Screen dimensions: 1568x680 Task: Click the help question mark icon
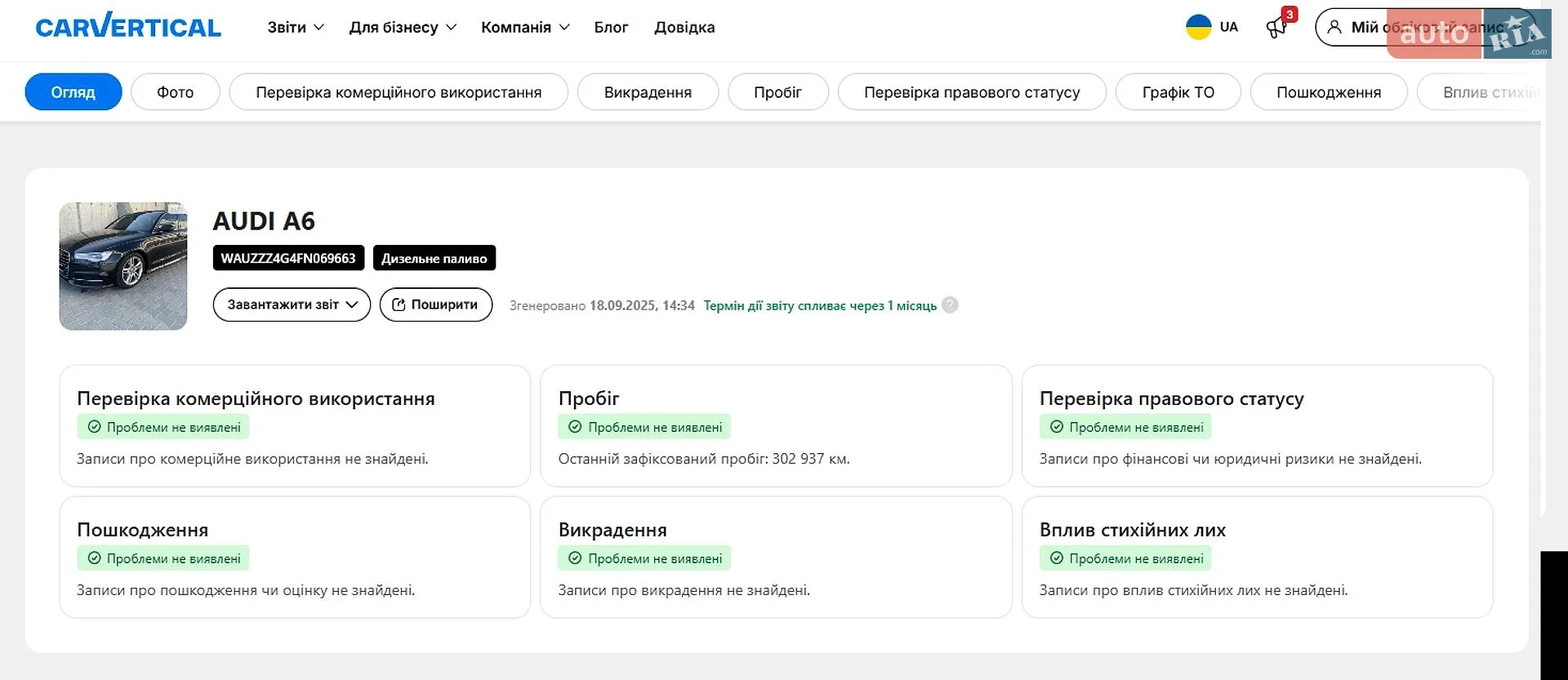[950, 304]
